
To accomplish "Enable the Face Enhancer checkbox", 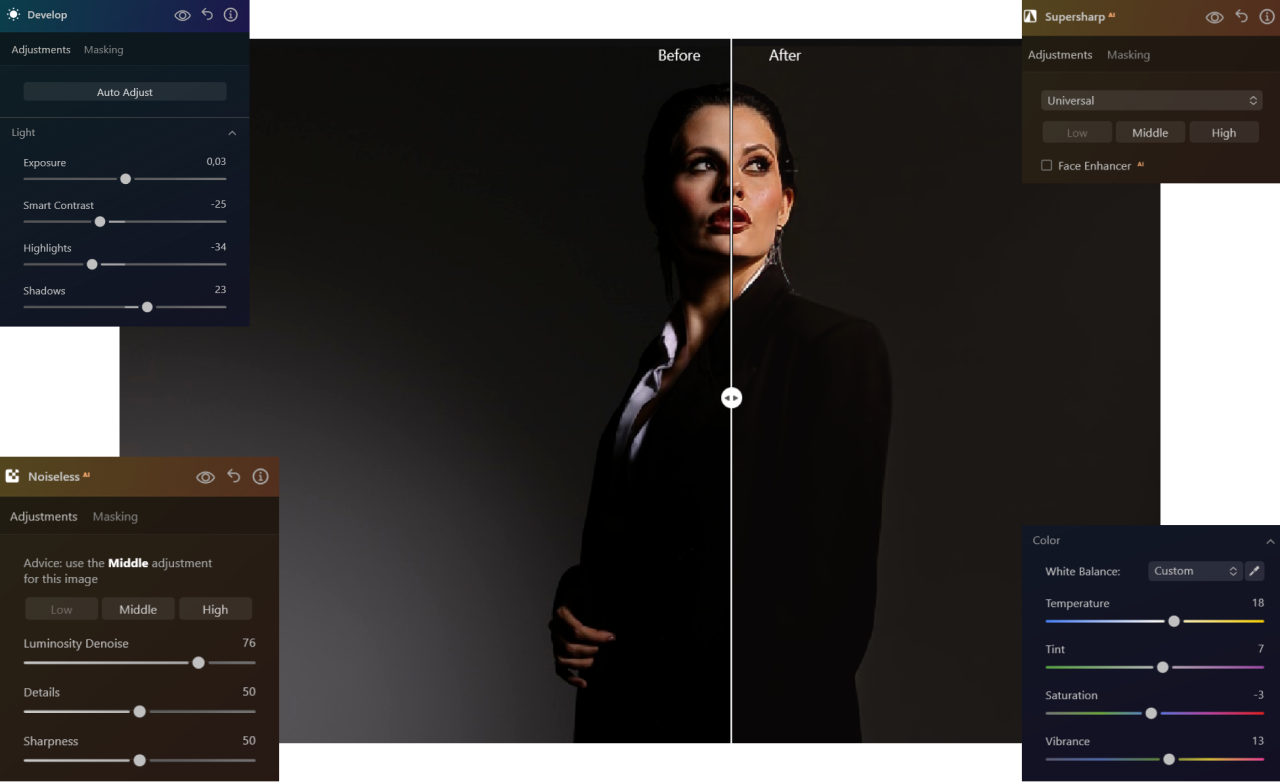I will (x=1047, y=166).
